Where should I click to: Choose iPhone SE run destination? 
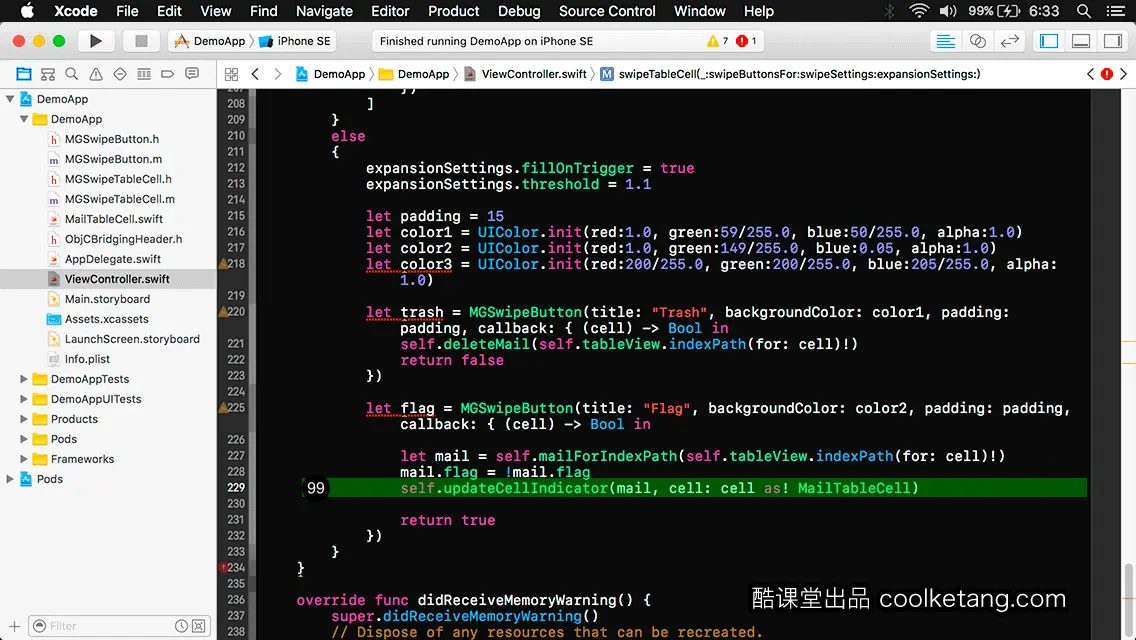[295, 41]
